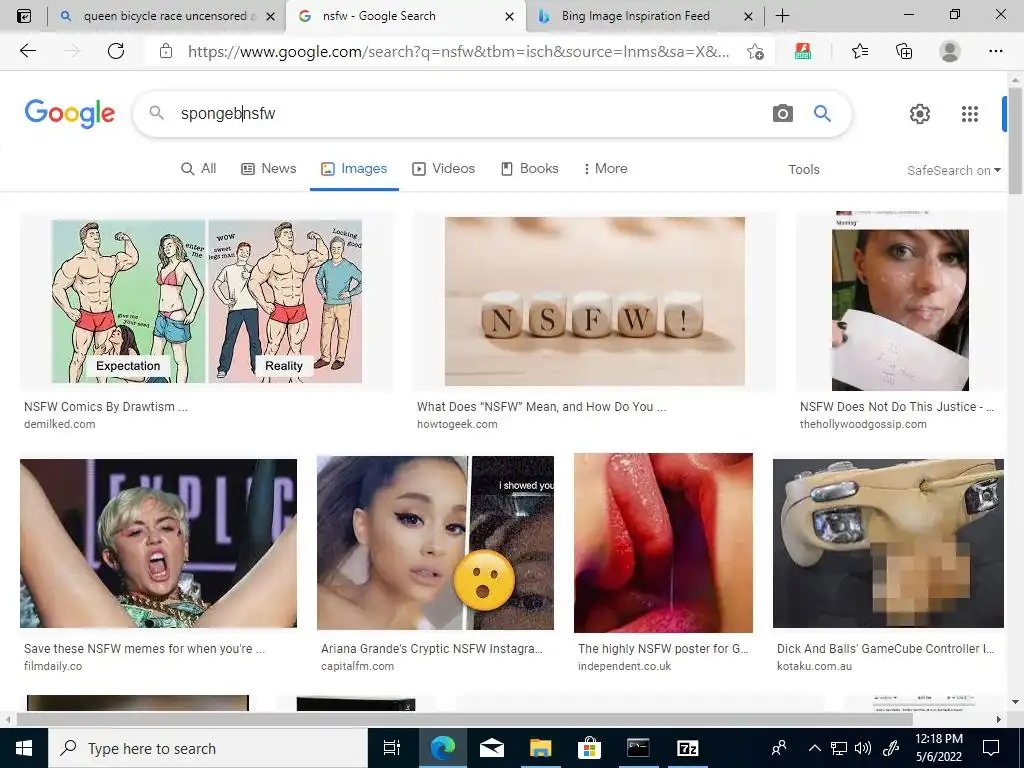Open the filmdaily.co result caption
The image size is (1024, 768).
[144, 657]
